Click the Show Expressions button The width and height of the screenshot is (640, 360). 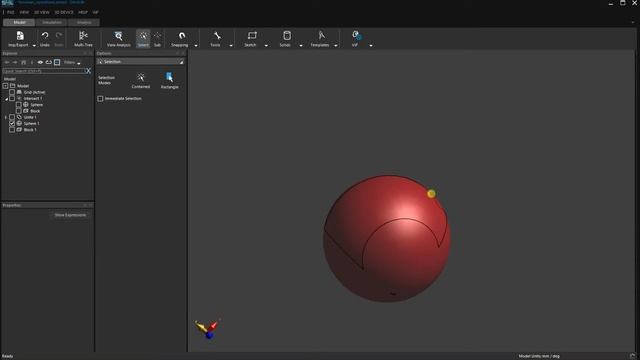pos(70,215)
